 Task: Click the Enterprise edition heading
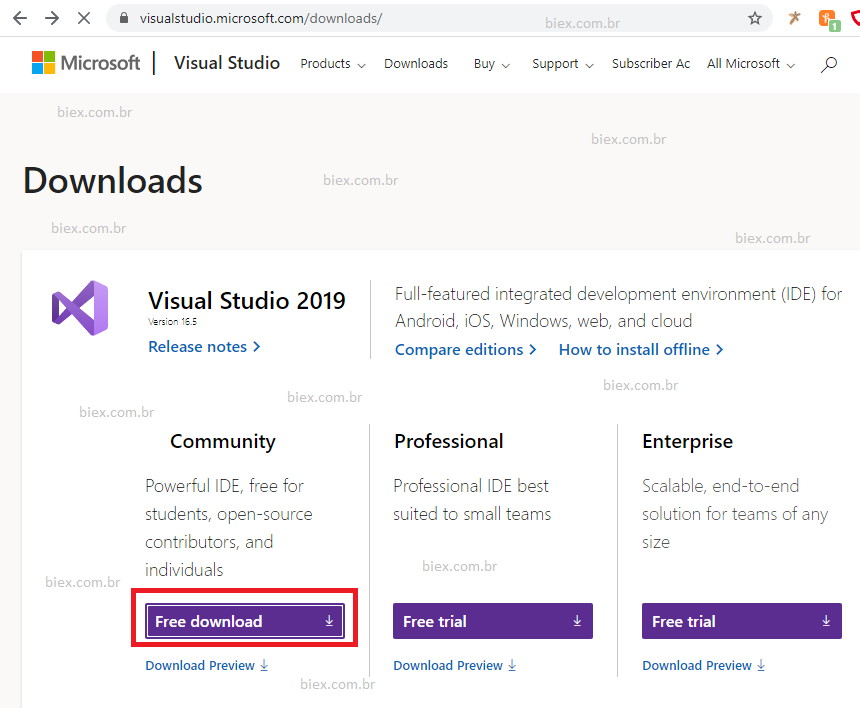(687, 441)
